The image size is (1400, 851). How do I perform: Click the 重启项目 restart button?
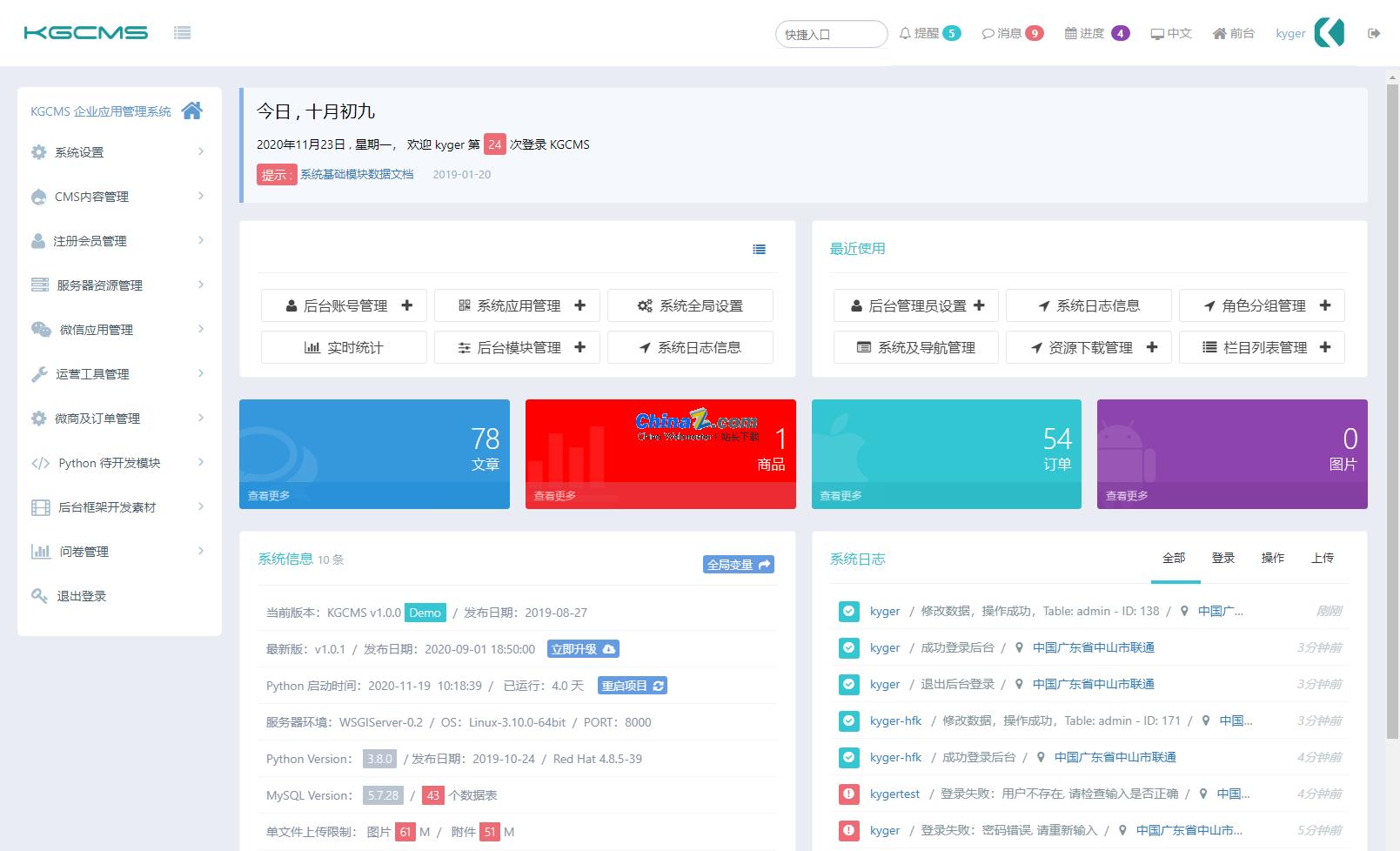pyautogui.click(x=633, y=686)
